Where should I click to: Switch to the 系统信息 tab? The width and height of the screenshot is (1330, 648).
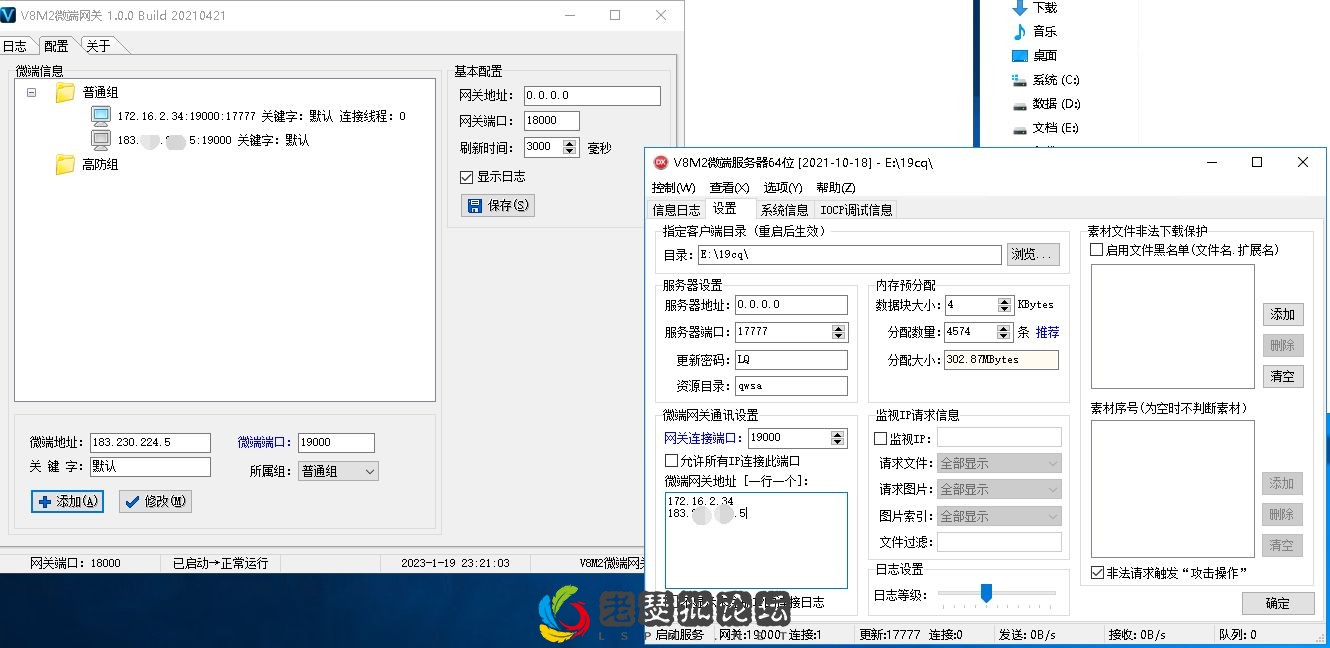[x=784, y=210]
